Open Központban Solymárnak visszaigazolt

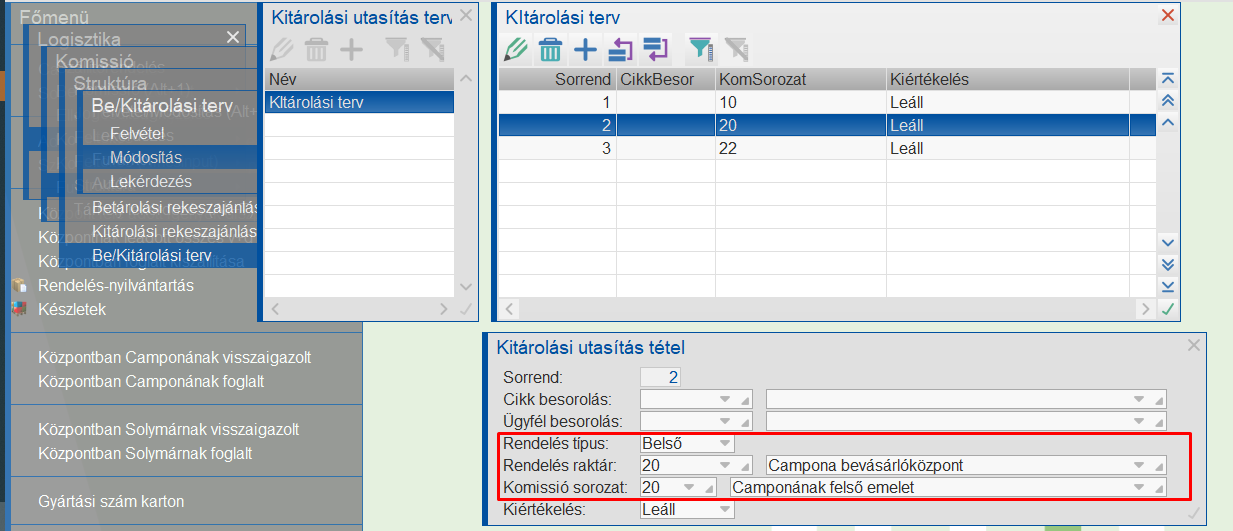(x=168, y=430)
